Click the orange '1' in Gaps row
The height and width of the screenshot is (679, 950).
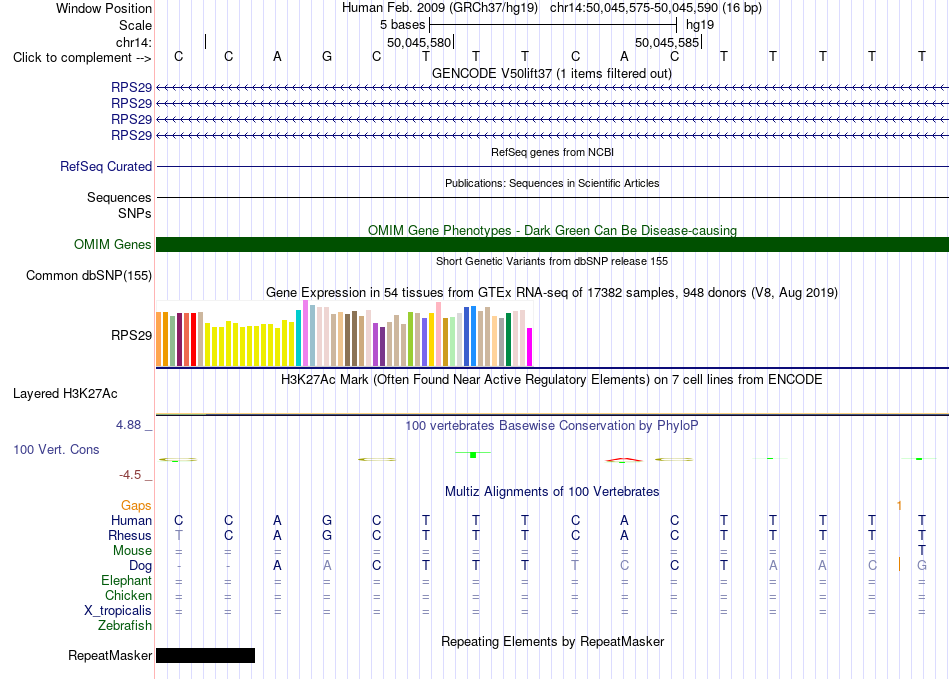pos(899,505)
